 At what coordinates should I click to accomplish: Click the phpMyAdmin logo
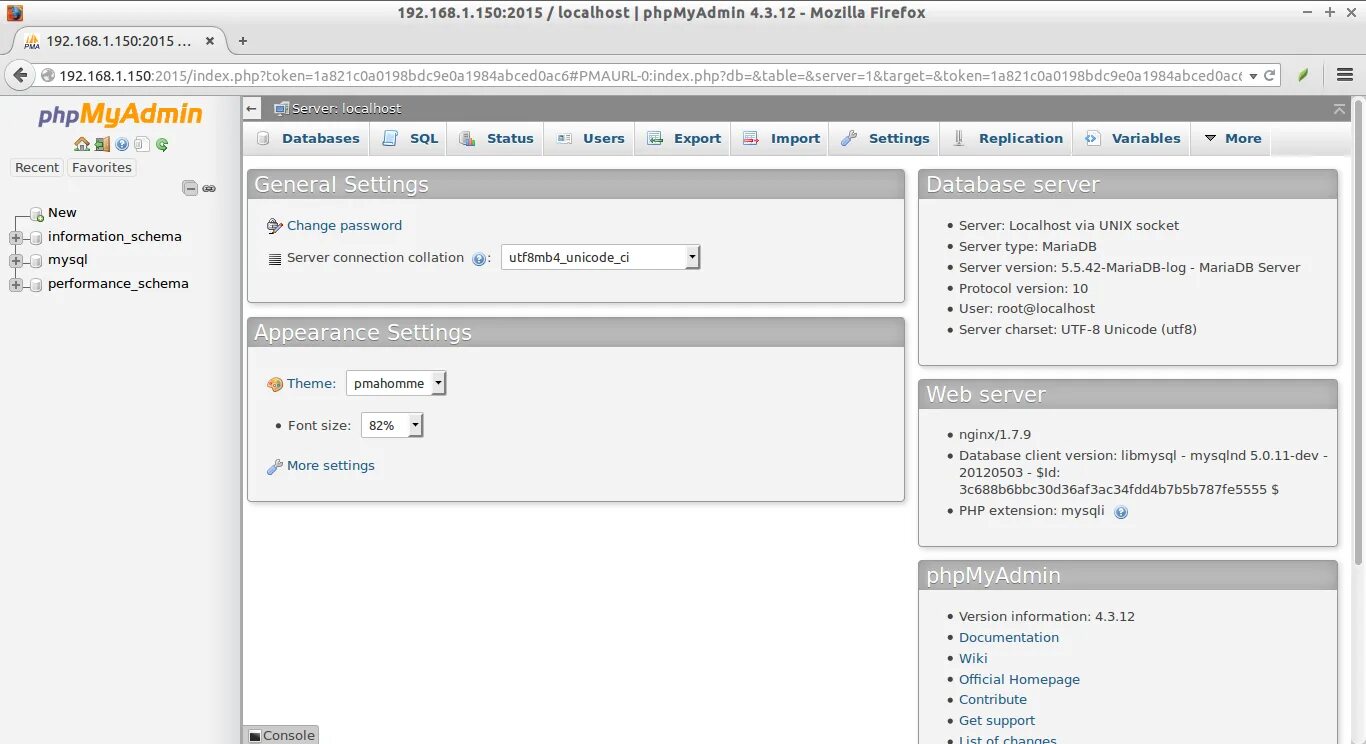point(121,115)
